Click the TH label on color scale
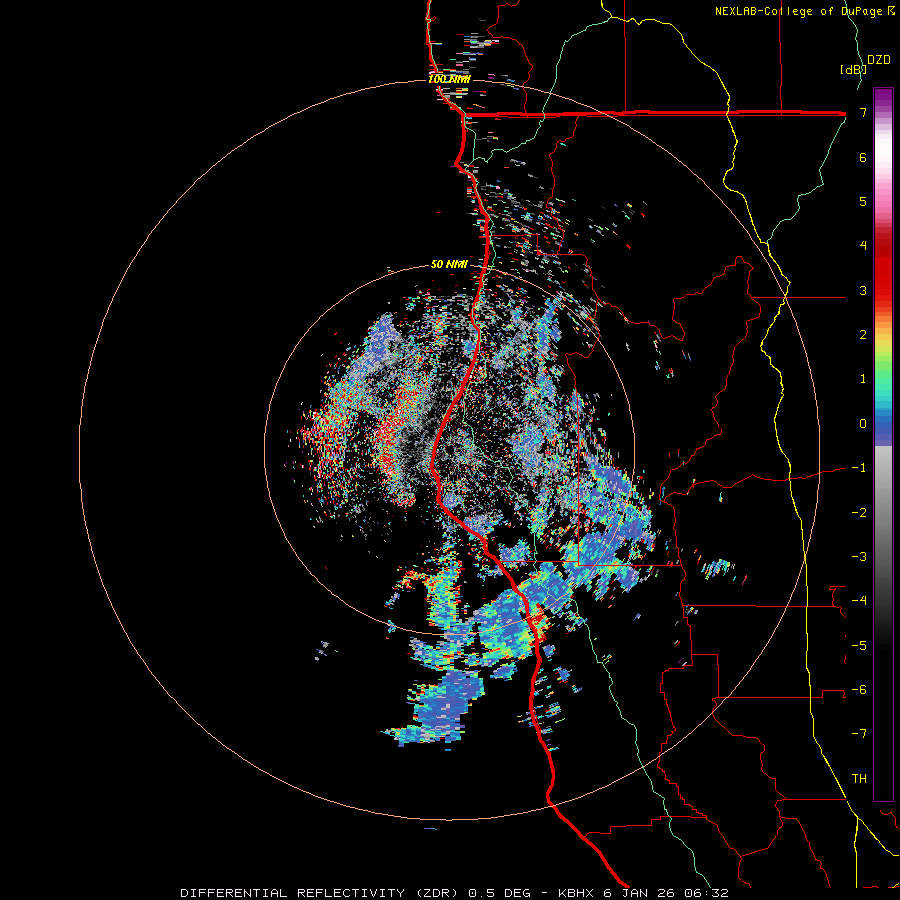 859,779
